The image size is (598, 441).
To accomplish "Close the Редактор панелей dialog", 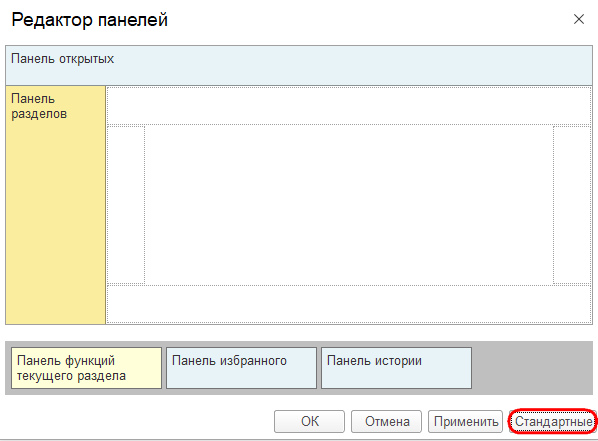I will pyautogui.click(x=579, y=19).
